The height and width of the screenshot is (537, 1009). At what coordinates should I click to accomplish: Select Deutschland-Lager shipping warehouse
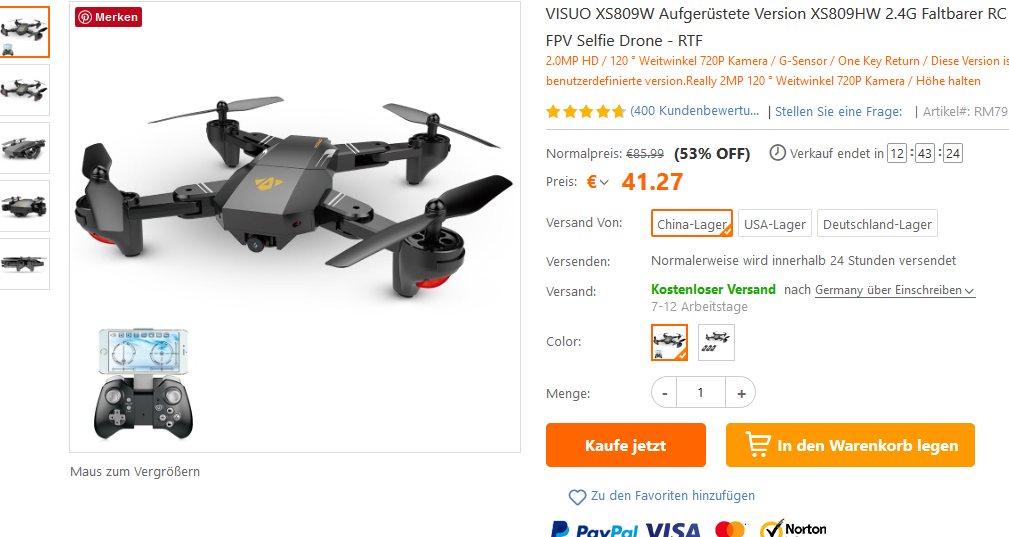point(877,224)
